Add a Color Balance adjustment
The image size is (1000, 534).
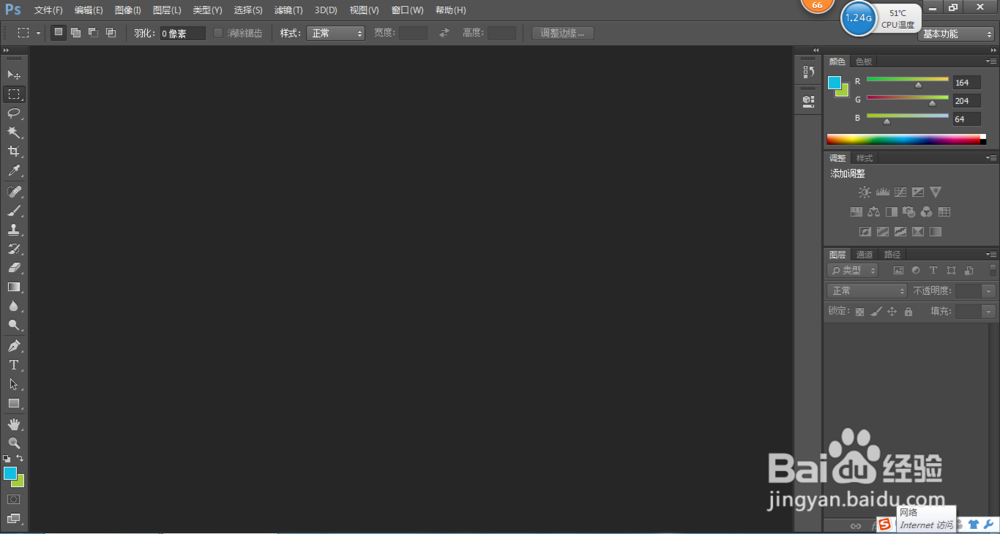(x=874, y=212)
